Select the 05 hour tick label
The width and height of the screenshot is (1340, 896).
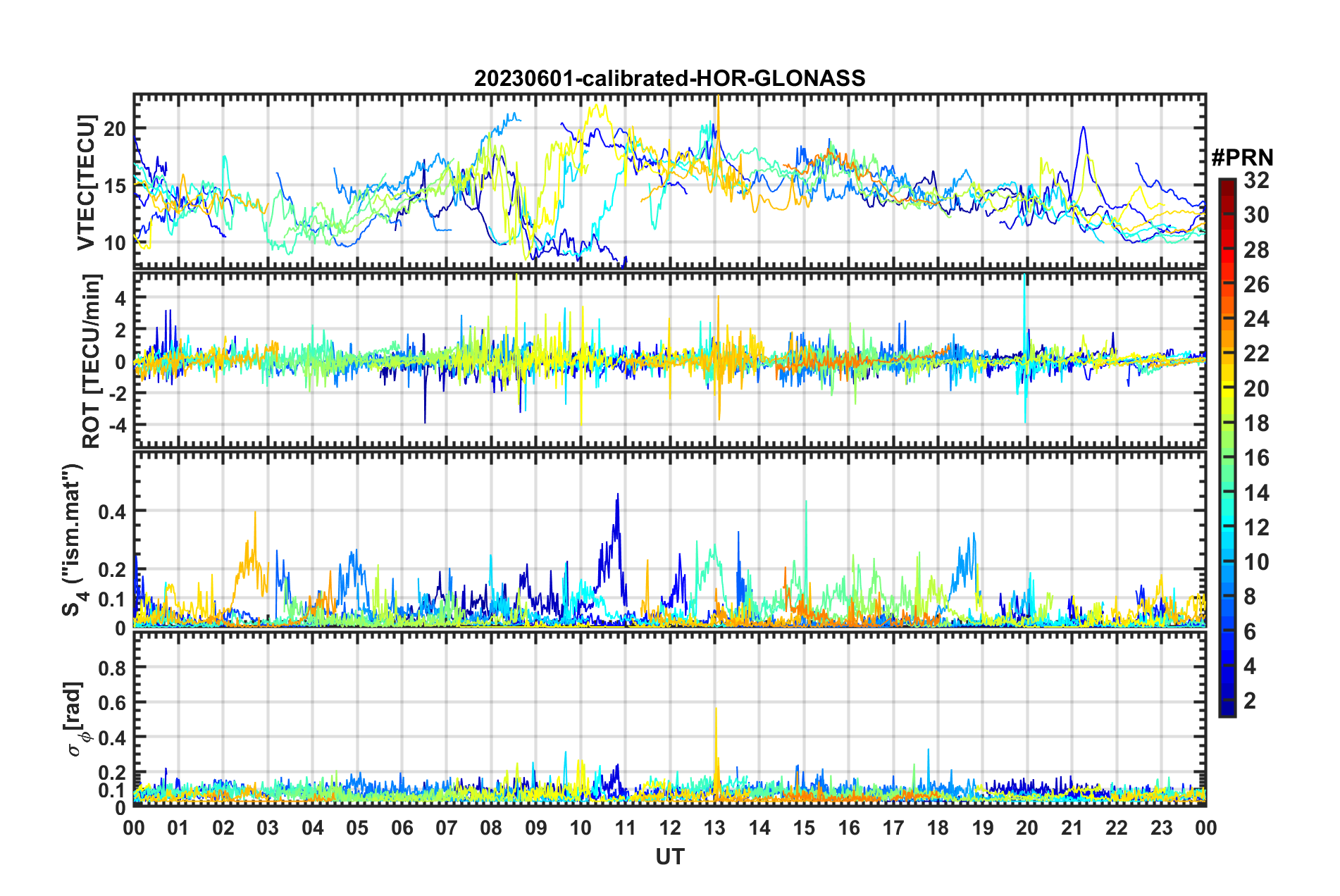357,827
